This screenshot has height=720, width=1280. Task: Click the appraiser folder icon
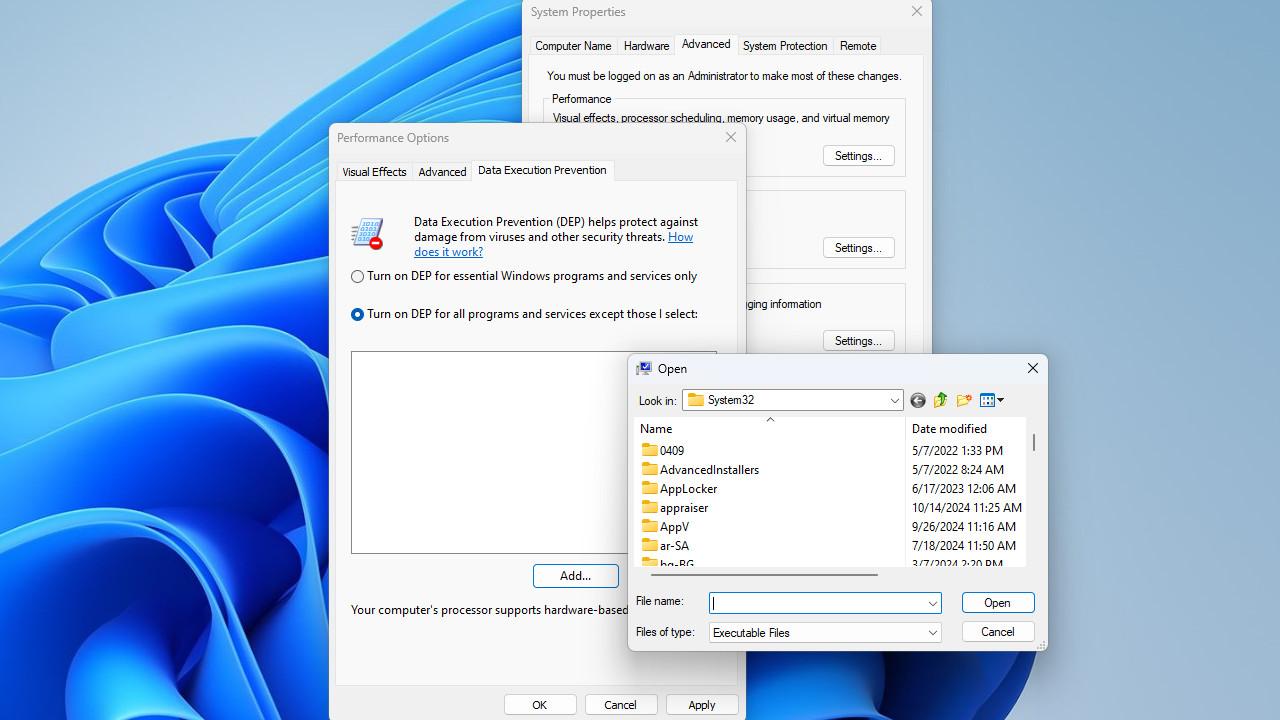click(x=650, y=507)
